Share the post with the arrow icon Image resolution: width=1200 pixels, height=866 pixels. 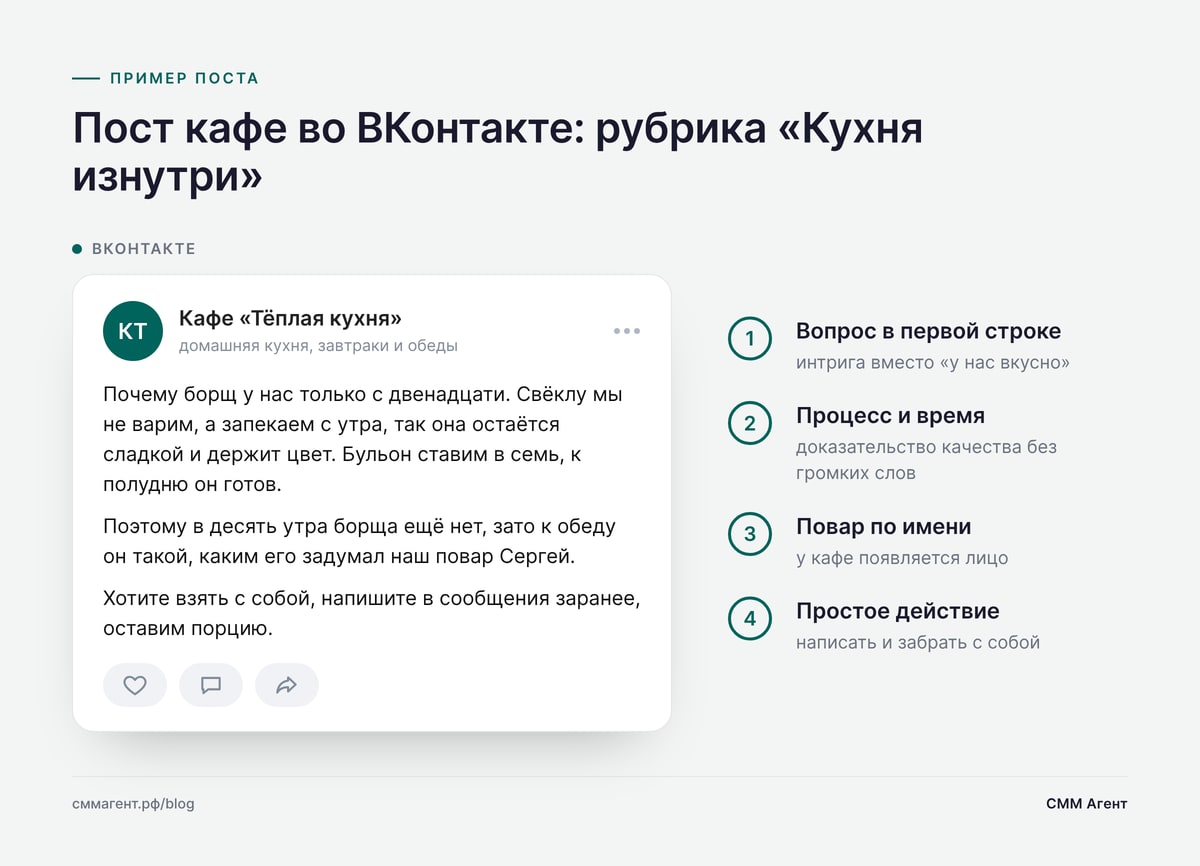point(287,685)
